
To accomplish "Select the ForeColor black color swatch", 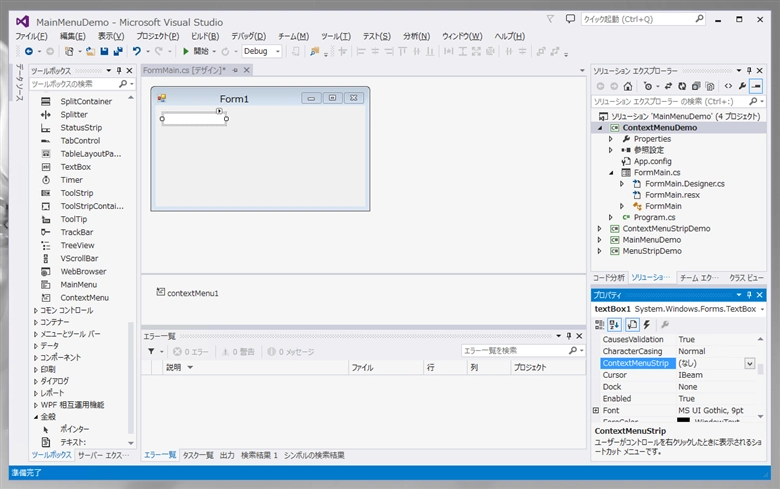I will pyautogui.click(x=683, y=420).
